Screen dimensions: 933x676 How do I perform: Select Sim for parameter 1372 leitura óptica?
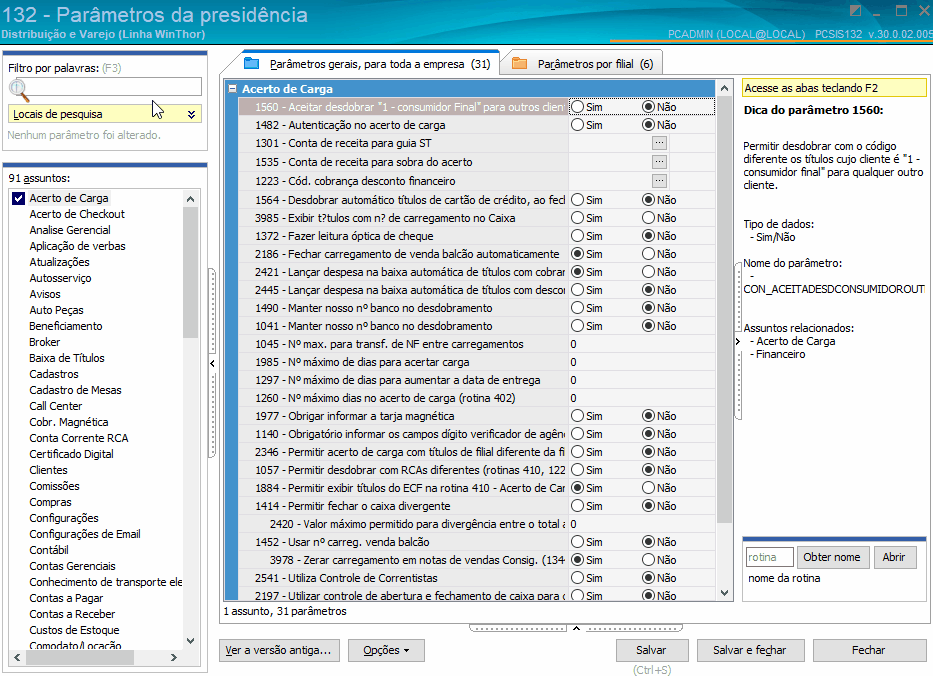(577, 236)
